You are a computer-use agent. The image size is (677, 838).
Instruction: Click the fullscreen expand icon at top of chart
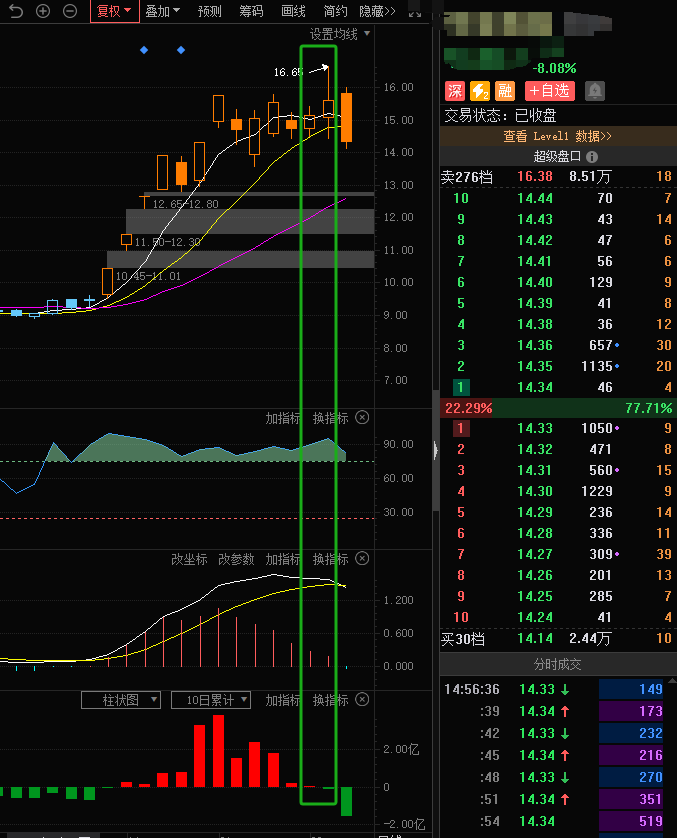(414, 11)
